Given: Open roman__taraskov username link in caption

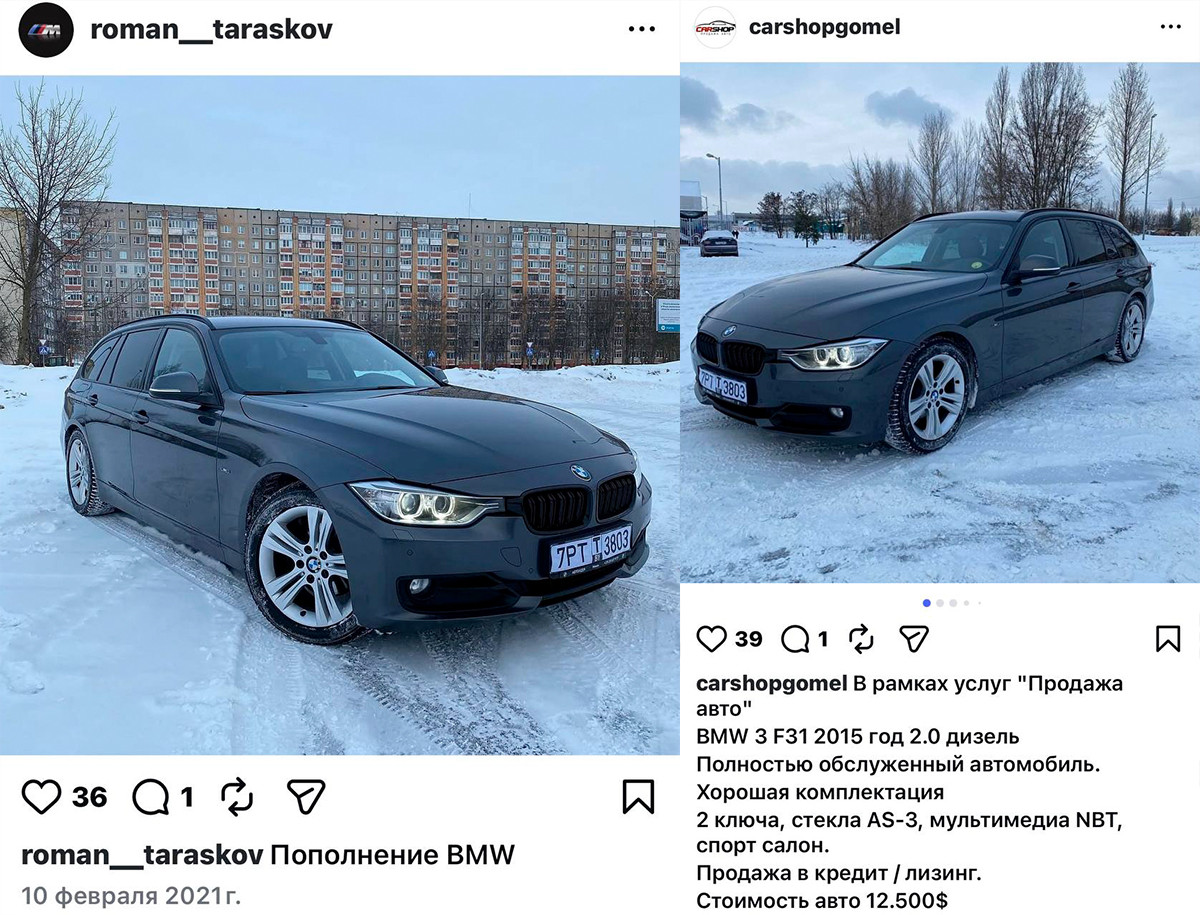Looking at the screenshot, I should point(143,855).
